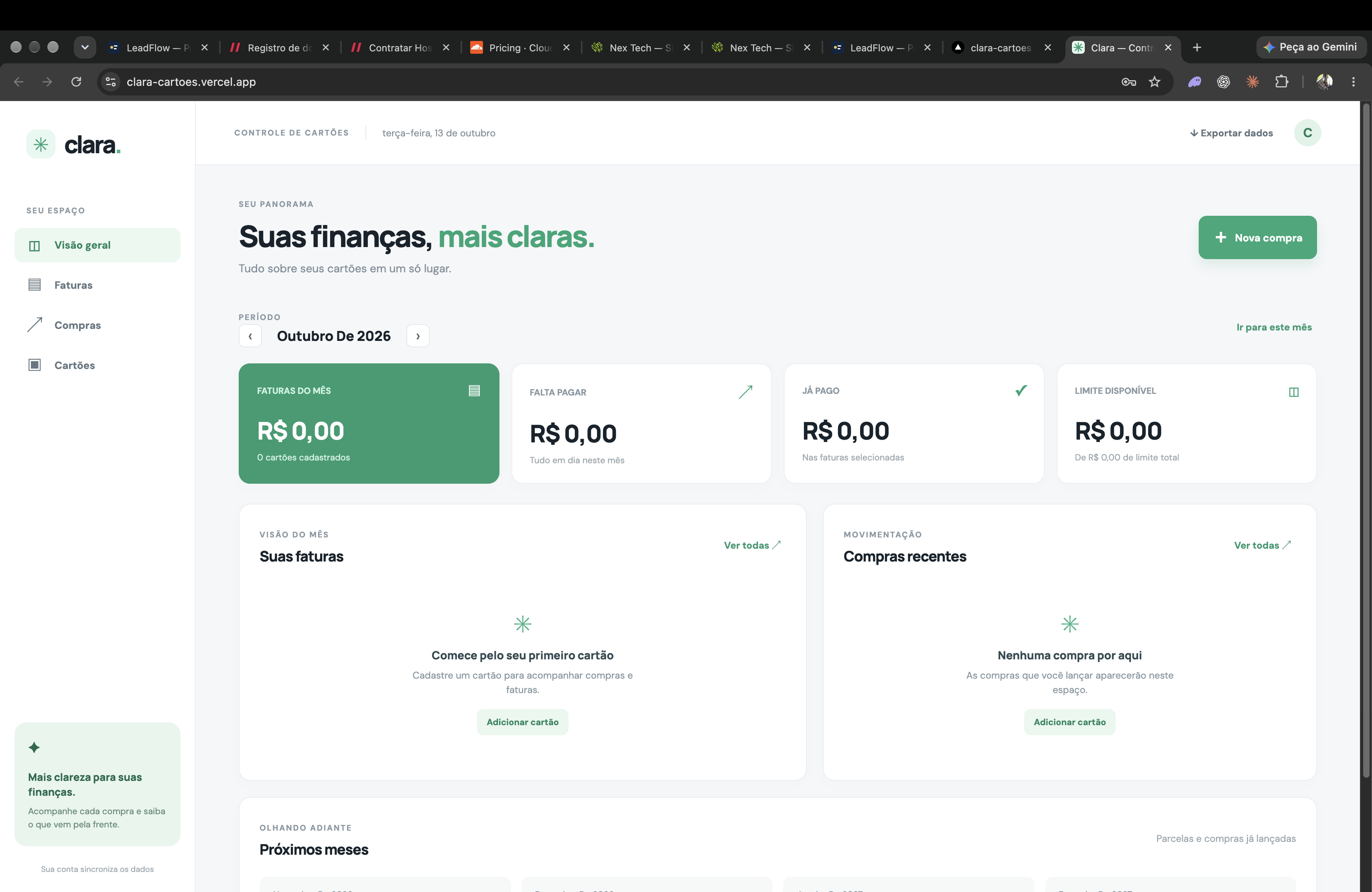The width and height of the screenshot is (1372, 892).
Task: Click the Faturas do Mês card icon
Action: pos(474,391)
